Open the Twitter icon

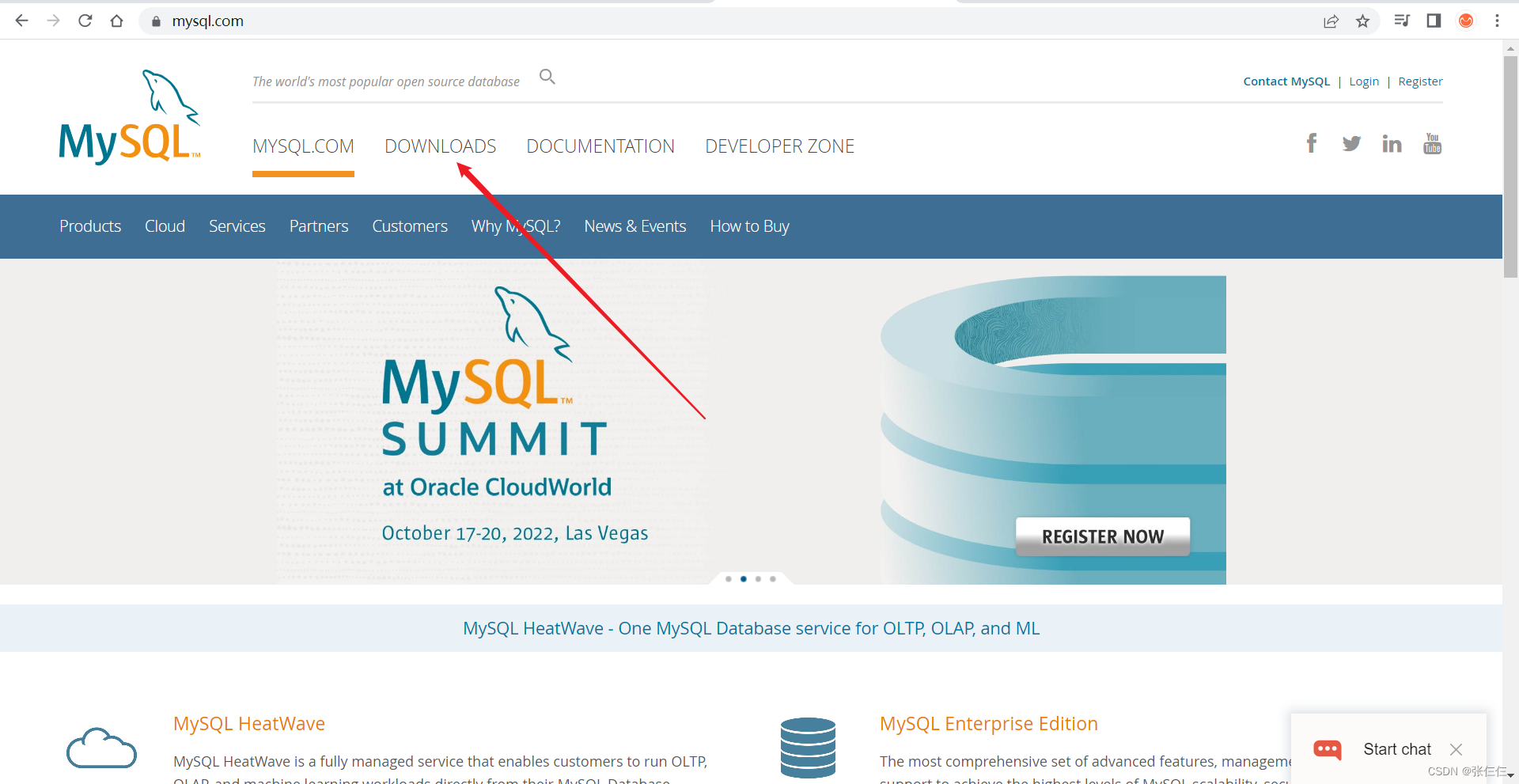pyautogui.click(x=1351, y=143)
